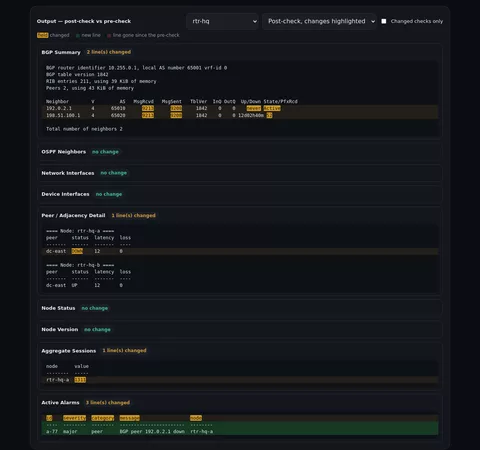Click the Network Interfaces section heading
Image resolution: width=480 pixels, height=450 pixels.
tap(68, 173)
